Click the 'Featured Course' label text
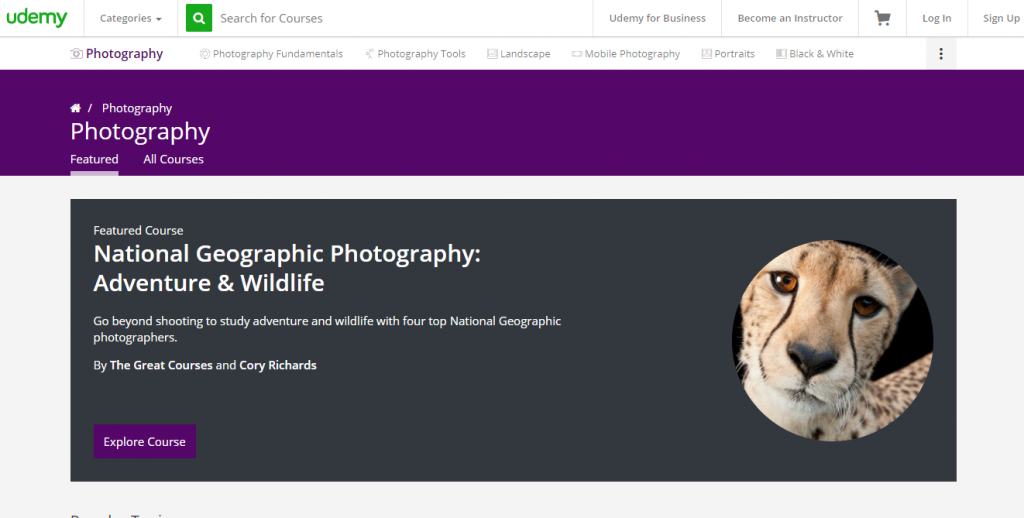This screenshot has height=518, width=1024. tap(138, 231)
